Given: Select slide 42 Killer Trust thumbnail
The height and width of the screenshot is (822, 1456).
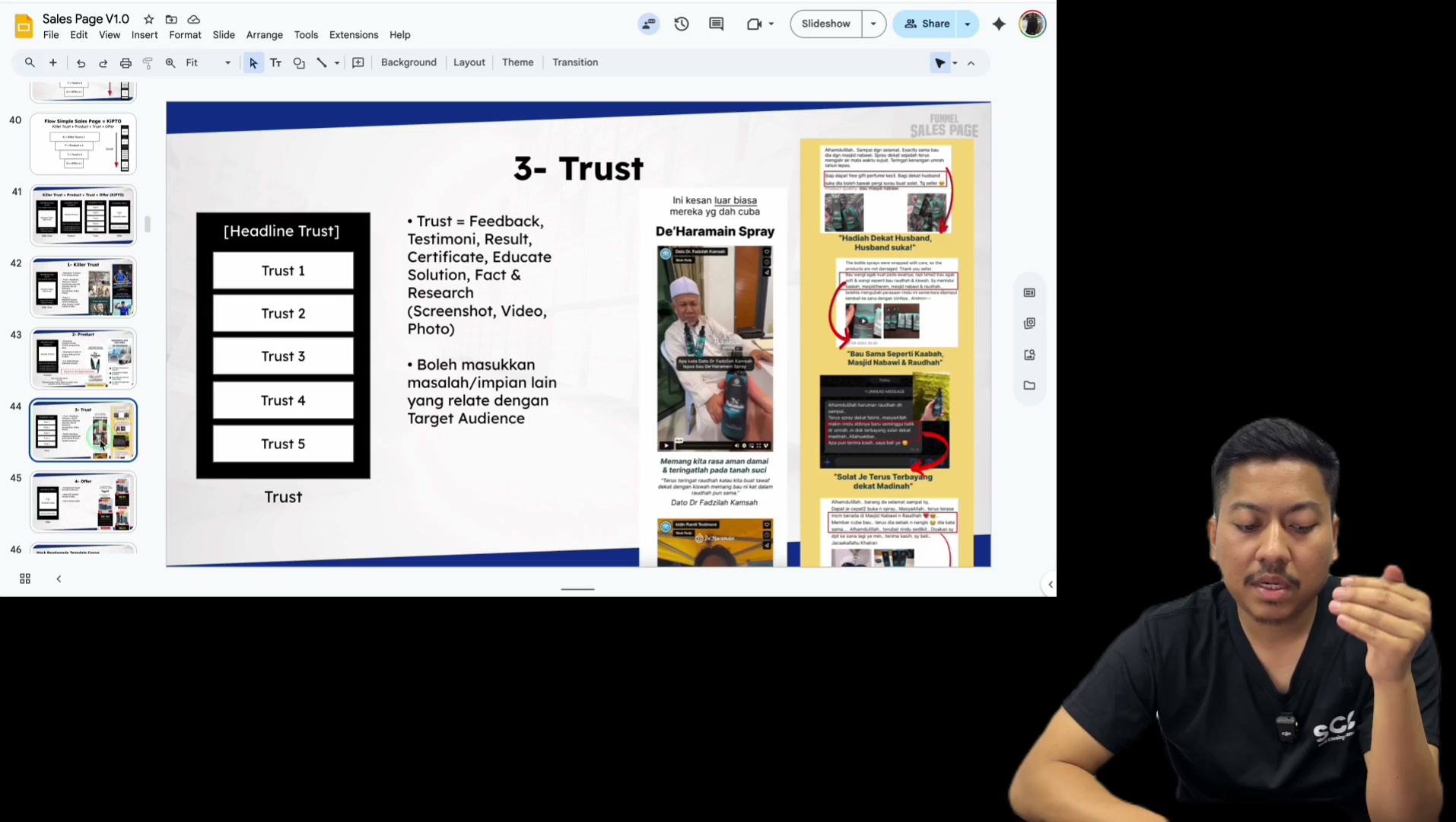Looking at the screenshot, I should point(83,287).
